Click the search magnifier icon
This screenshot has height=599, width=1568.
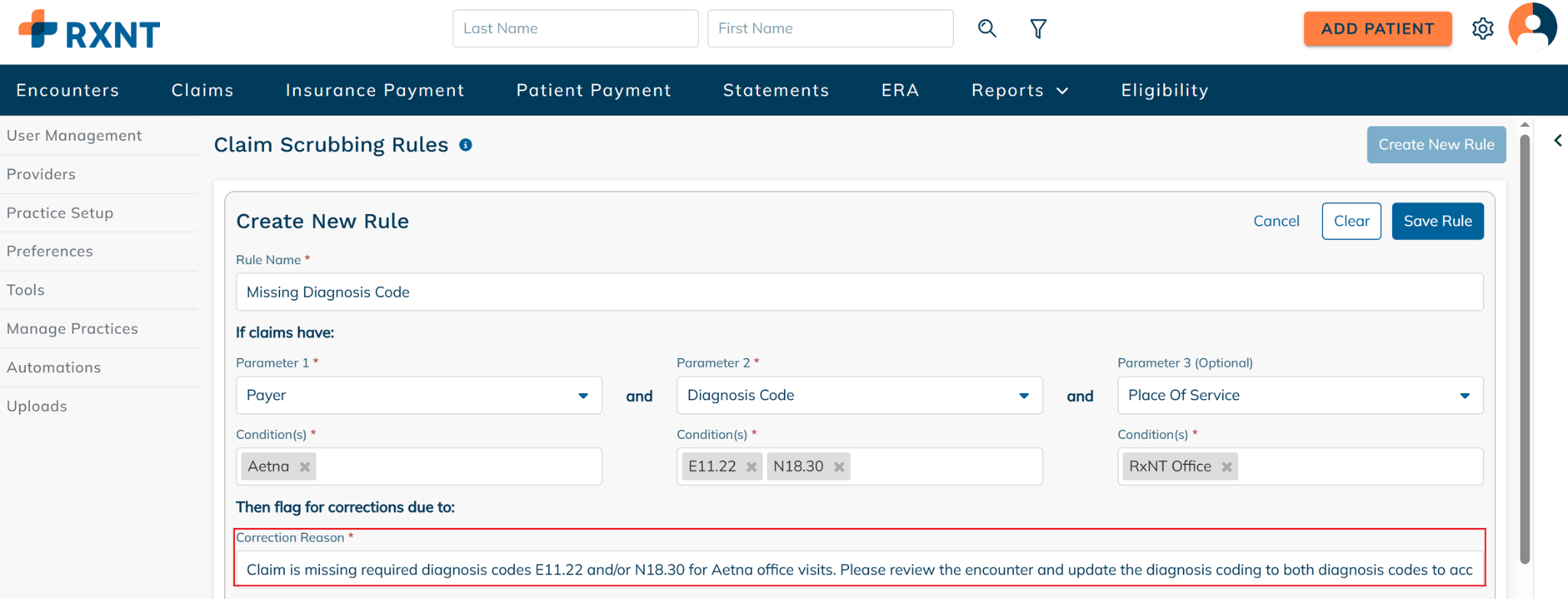(987, 29)
